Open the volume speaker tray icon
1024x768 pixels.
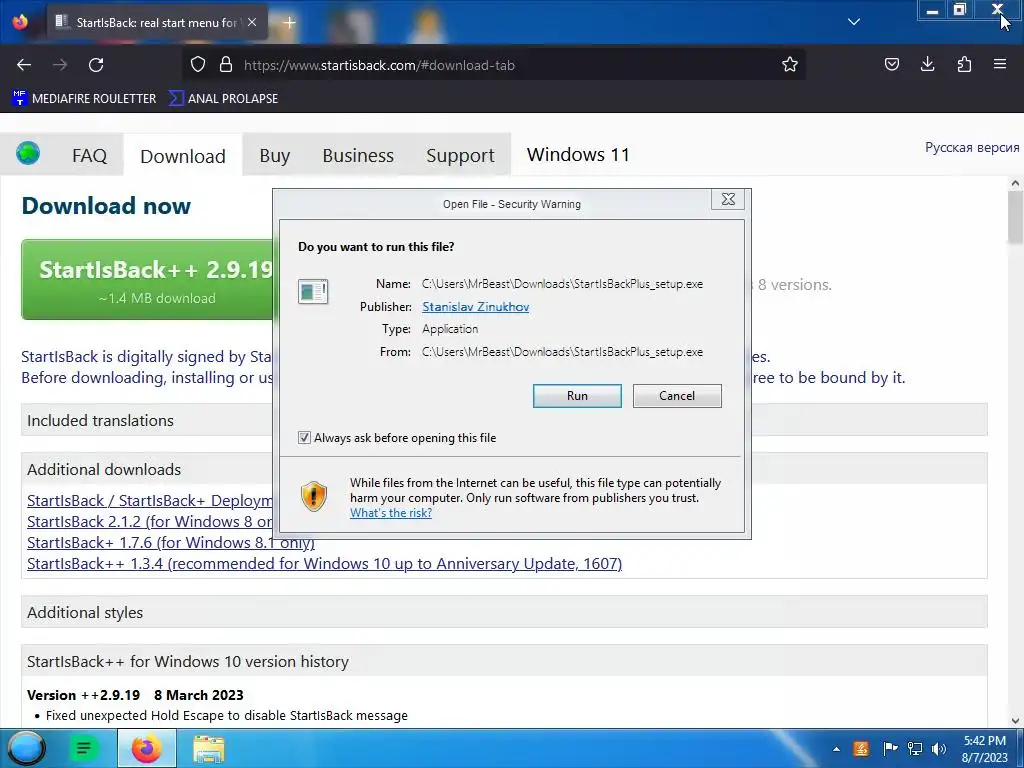pyautogui.click(x=939, y=749)
